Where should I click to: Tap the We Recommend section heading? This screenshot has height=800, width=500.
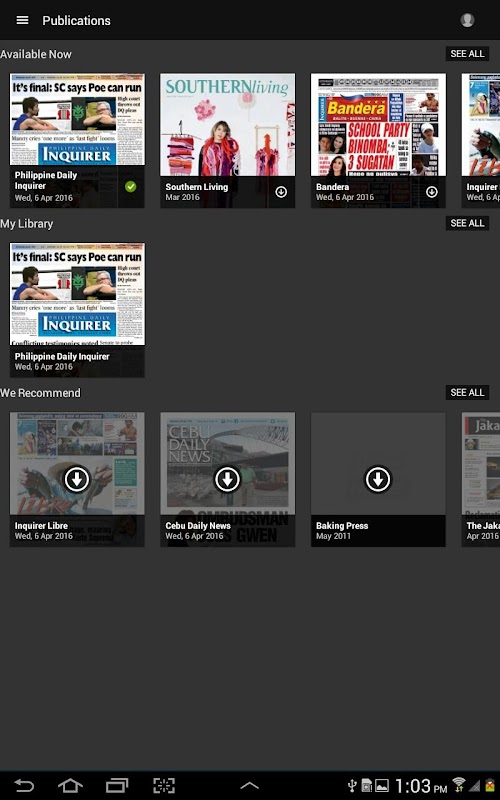[x=40, y=393]
